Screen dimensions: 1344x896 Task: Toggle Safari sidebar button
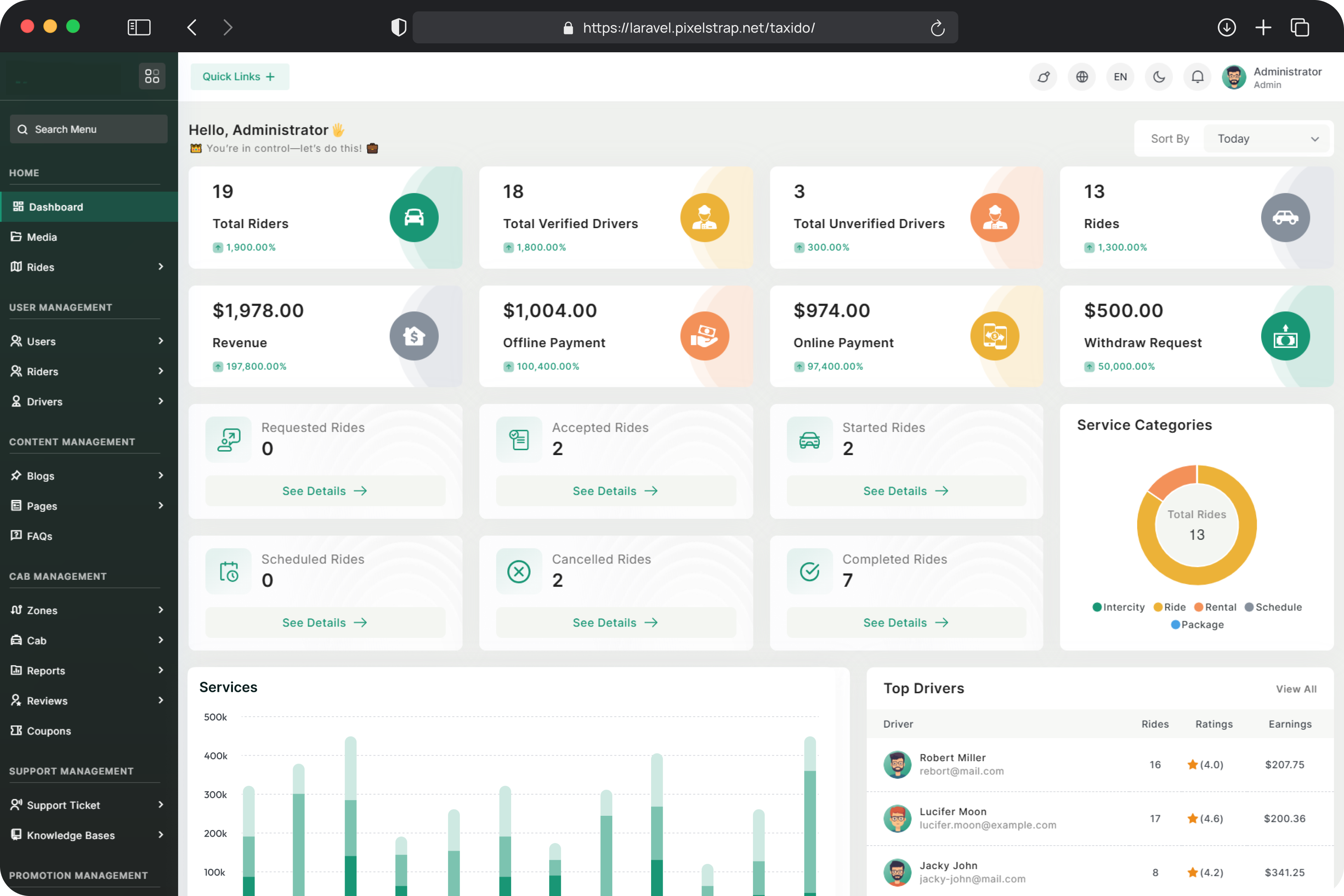[x=139, y=27]
